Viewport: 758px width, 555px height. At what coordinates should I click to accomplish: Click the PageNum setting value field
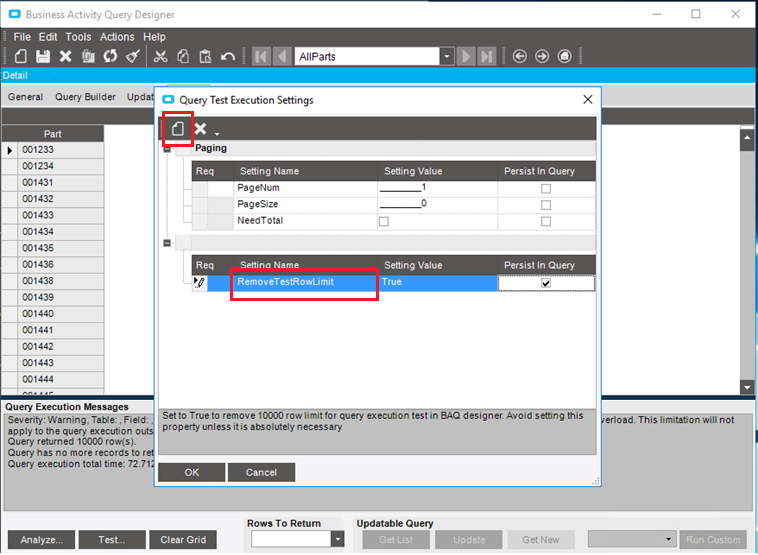[437, 188]
